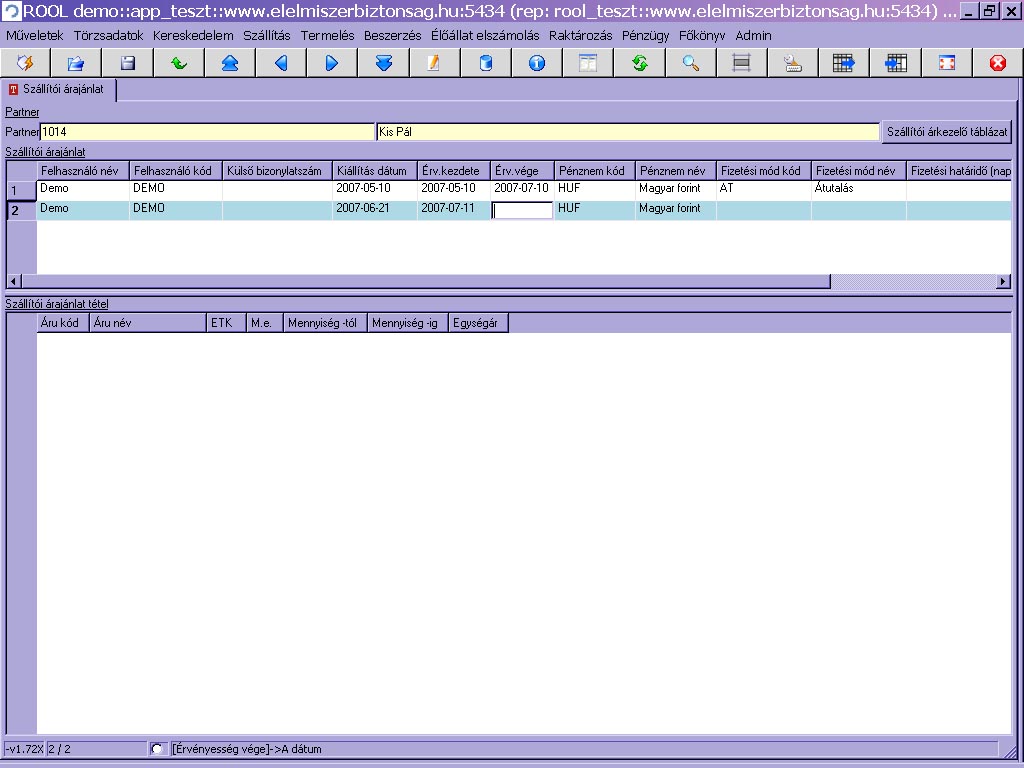
Task: Click the open folder toolbar icon
Action: (77, 63)
